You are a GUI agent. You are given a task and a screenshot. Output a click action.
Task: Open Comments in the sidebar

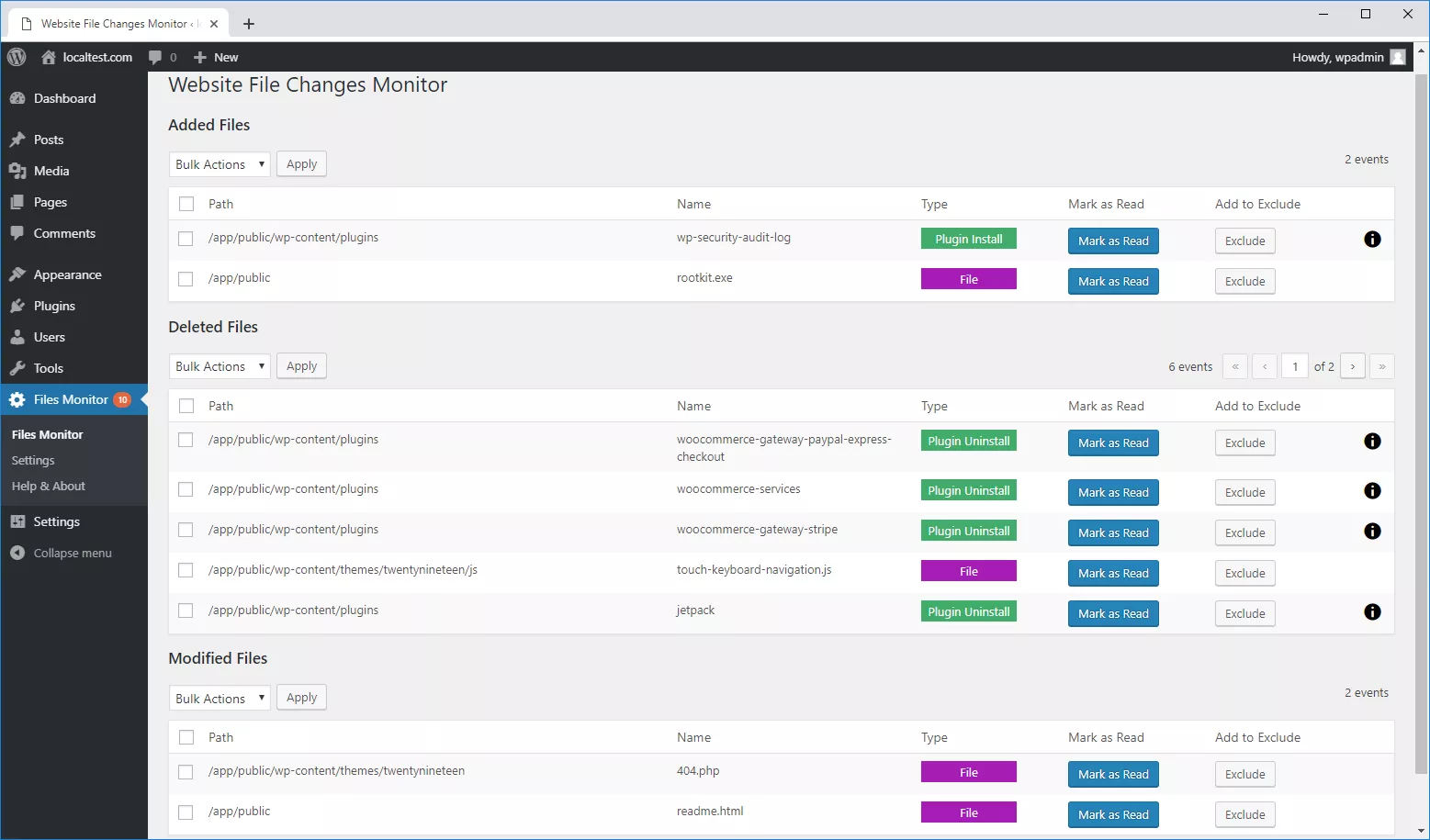coord(64,233)
